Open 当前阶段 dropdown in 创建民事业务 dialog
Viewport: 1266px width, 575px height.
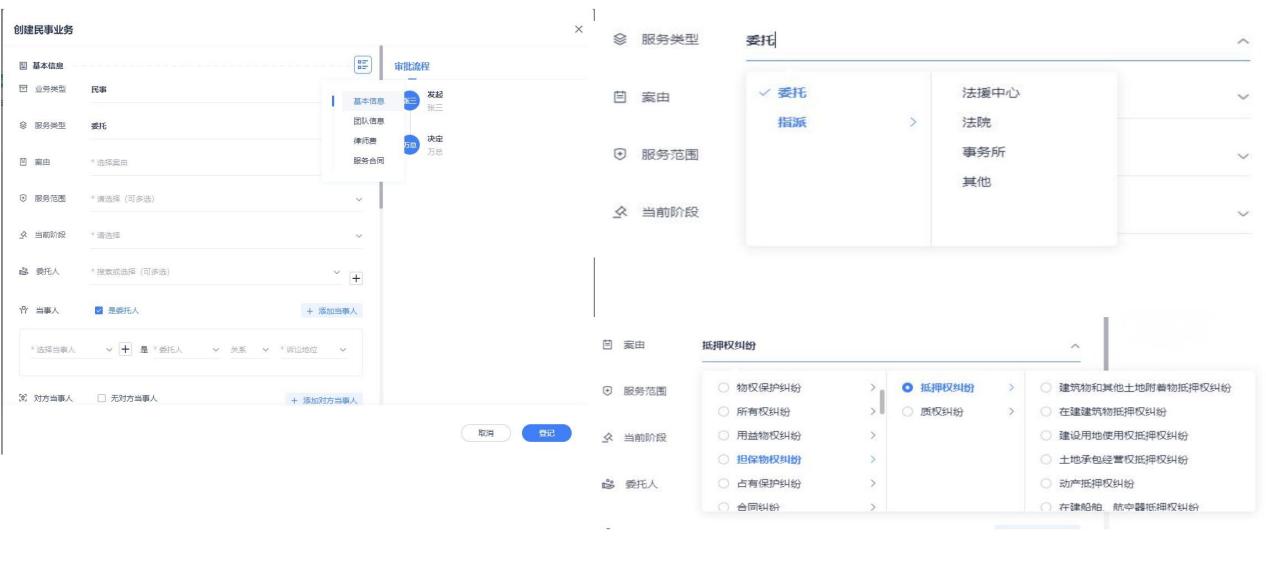coord(358,236)
